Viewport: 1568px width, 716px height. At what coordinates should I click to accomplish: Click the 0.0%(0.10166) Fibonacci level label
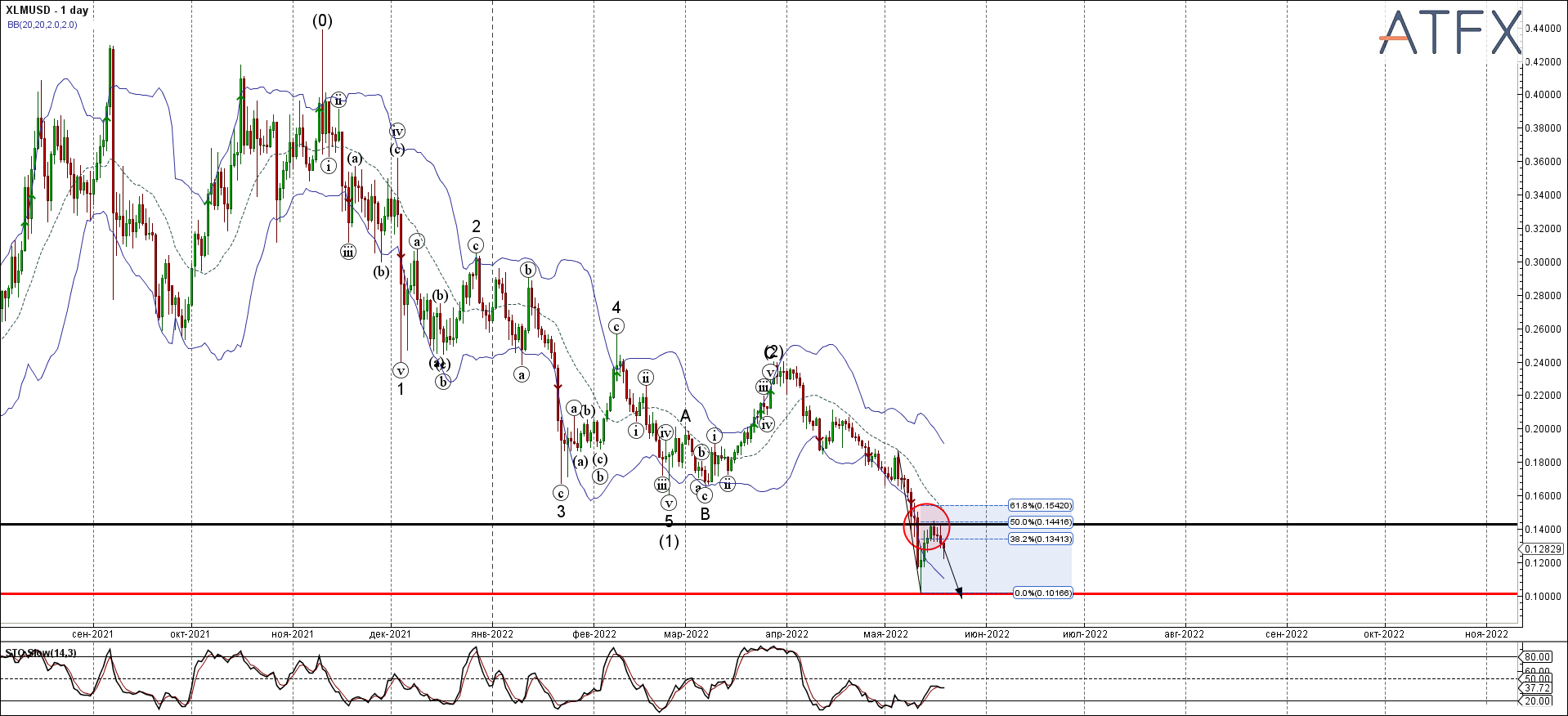[1042, 593]
